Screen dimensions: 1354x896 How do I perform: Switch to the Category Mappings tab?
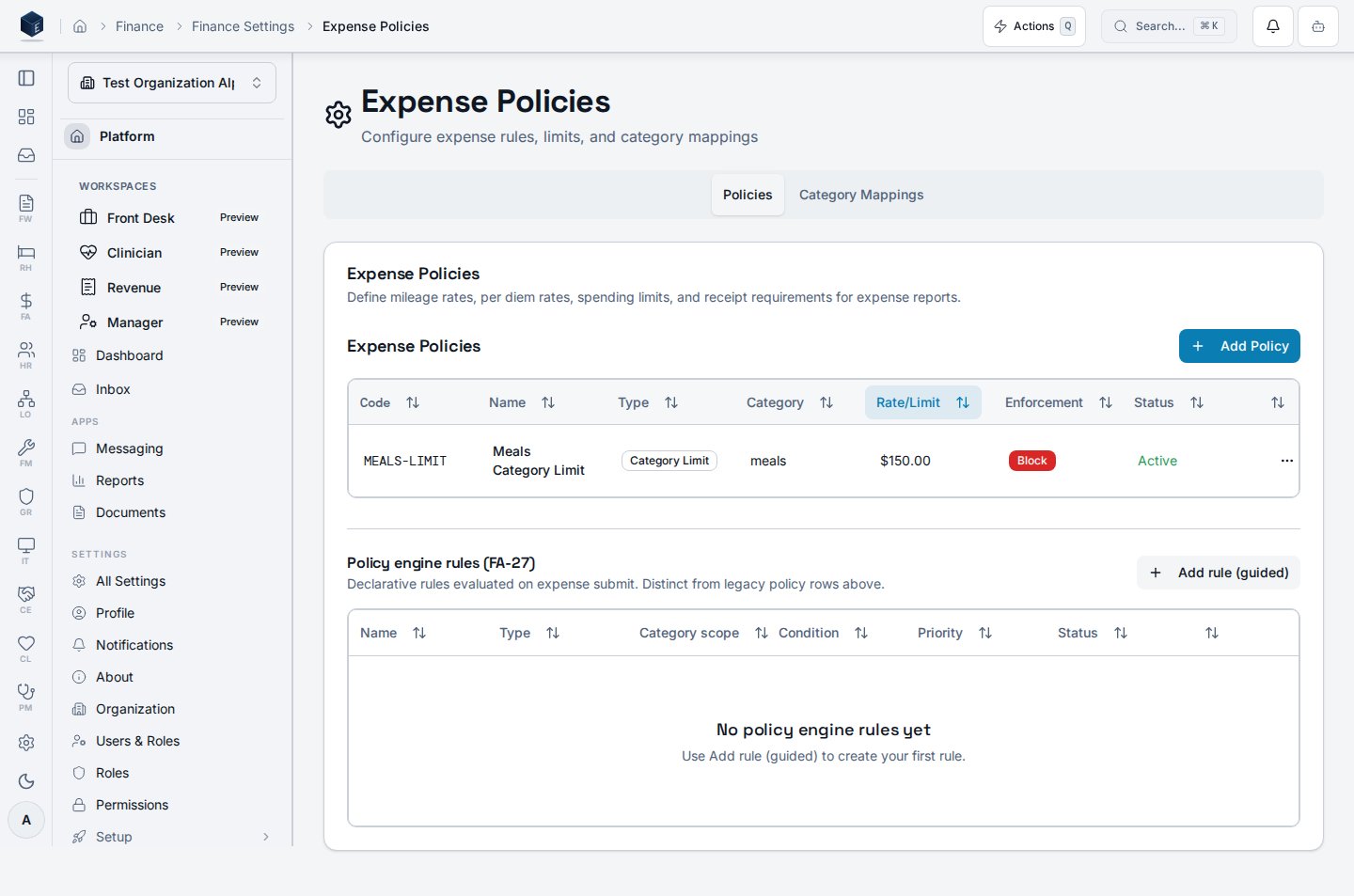pyautogui.click(x=861, y=195)
